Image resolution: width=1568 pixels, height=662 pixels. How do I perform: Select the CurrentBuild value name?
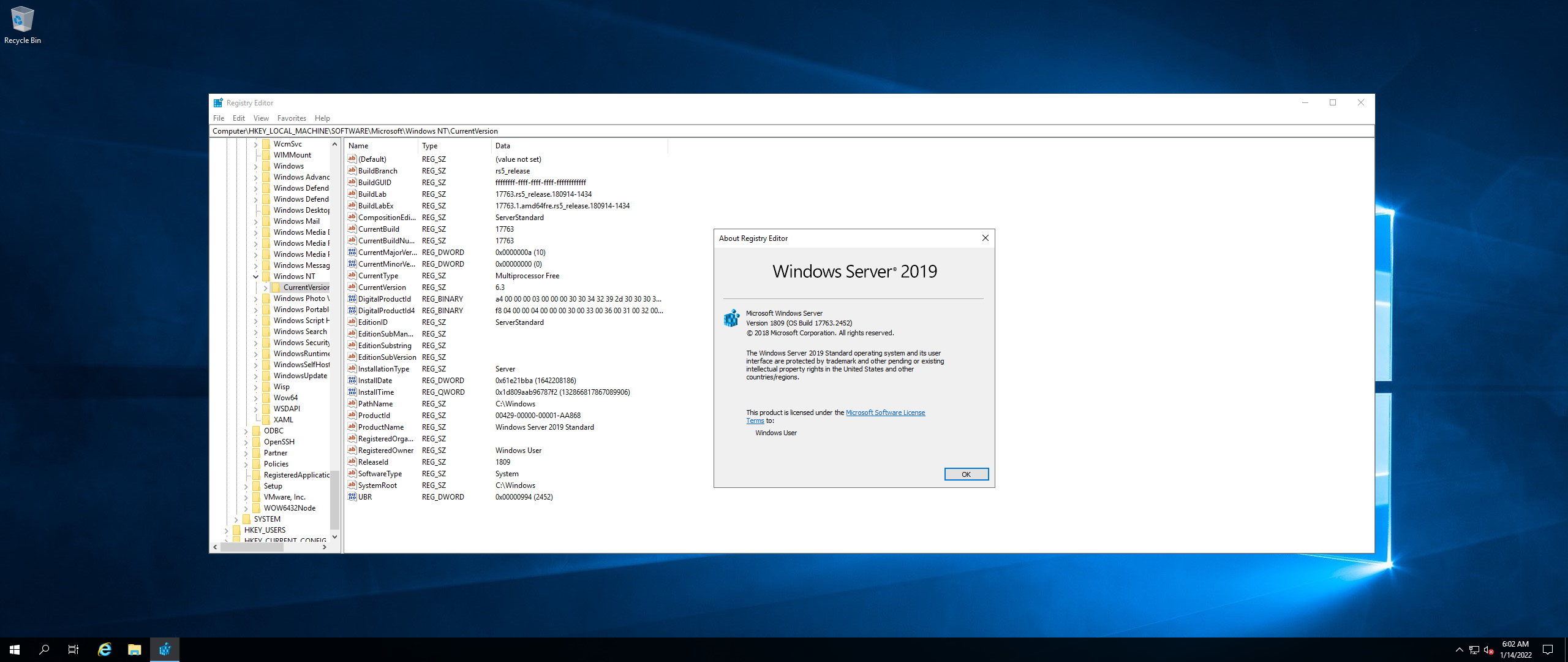[x=379, y=229]
